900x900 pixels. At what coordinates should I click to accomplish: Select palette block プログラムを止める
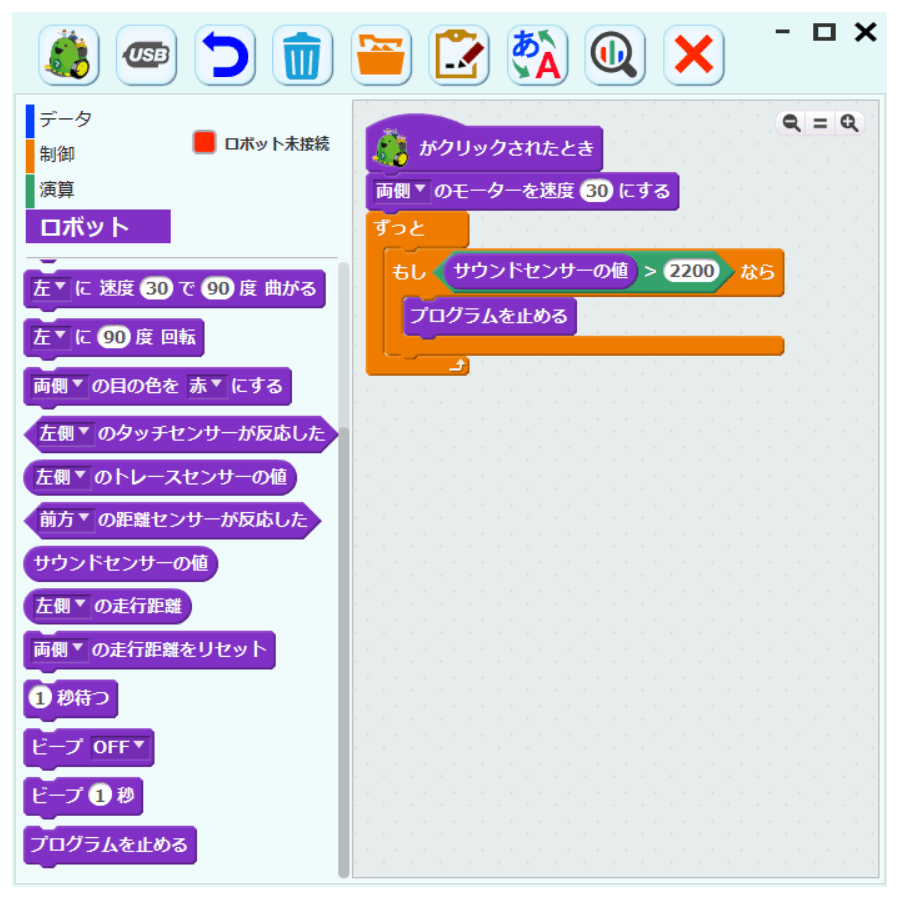(110, 844)
